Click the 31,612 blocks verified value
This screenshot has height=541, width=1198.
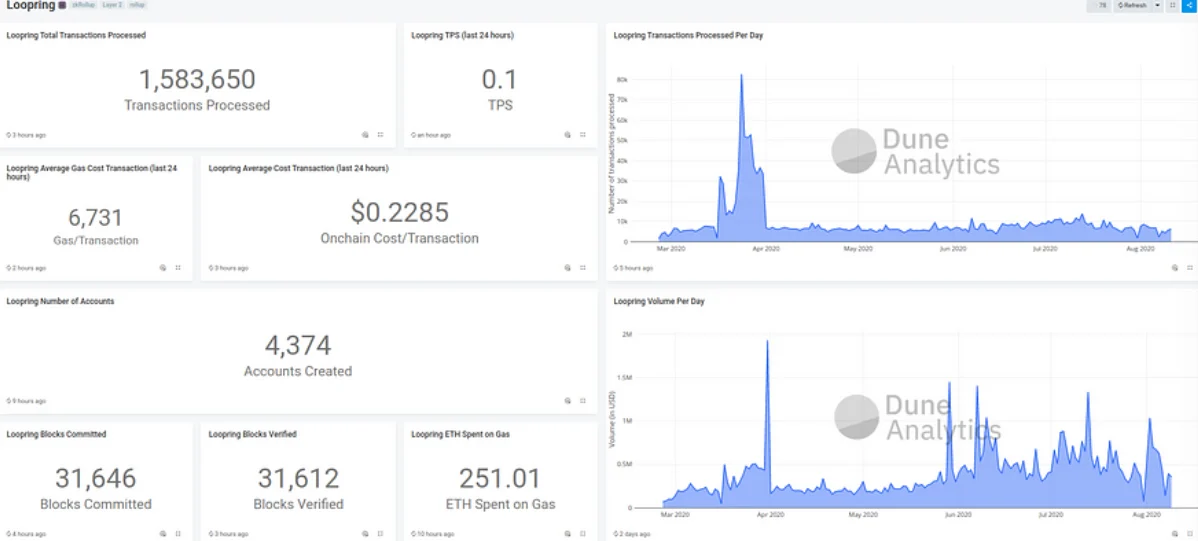pos(298,478)
